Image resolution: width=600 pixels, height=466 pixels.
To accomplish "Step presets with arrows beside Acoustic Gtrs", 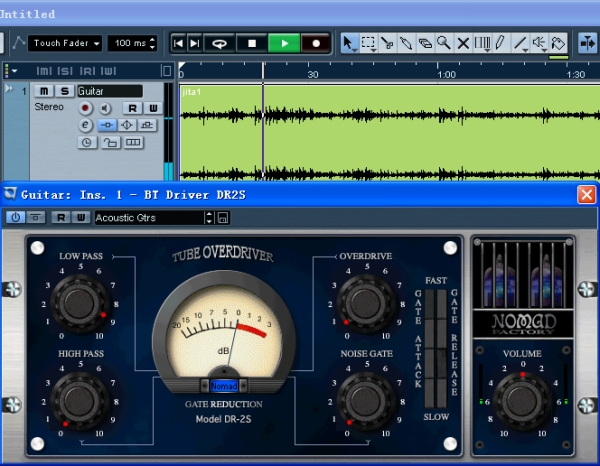I will [209, 218].
